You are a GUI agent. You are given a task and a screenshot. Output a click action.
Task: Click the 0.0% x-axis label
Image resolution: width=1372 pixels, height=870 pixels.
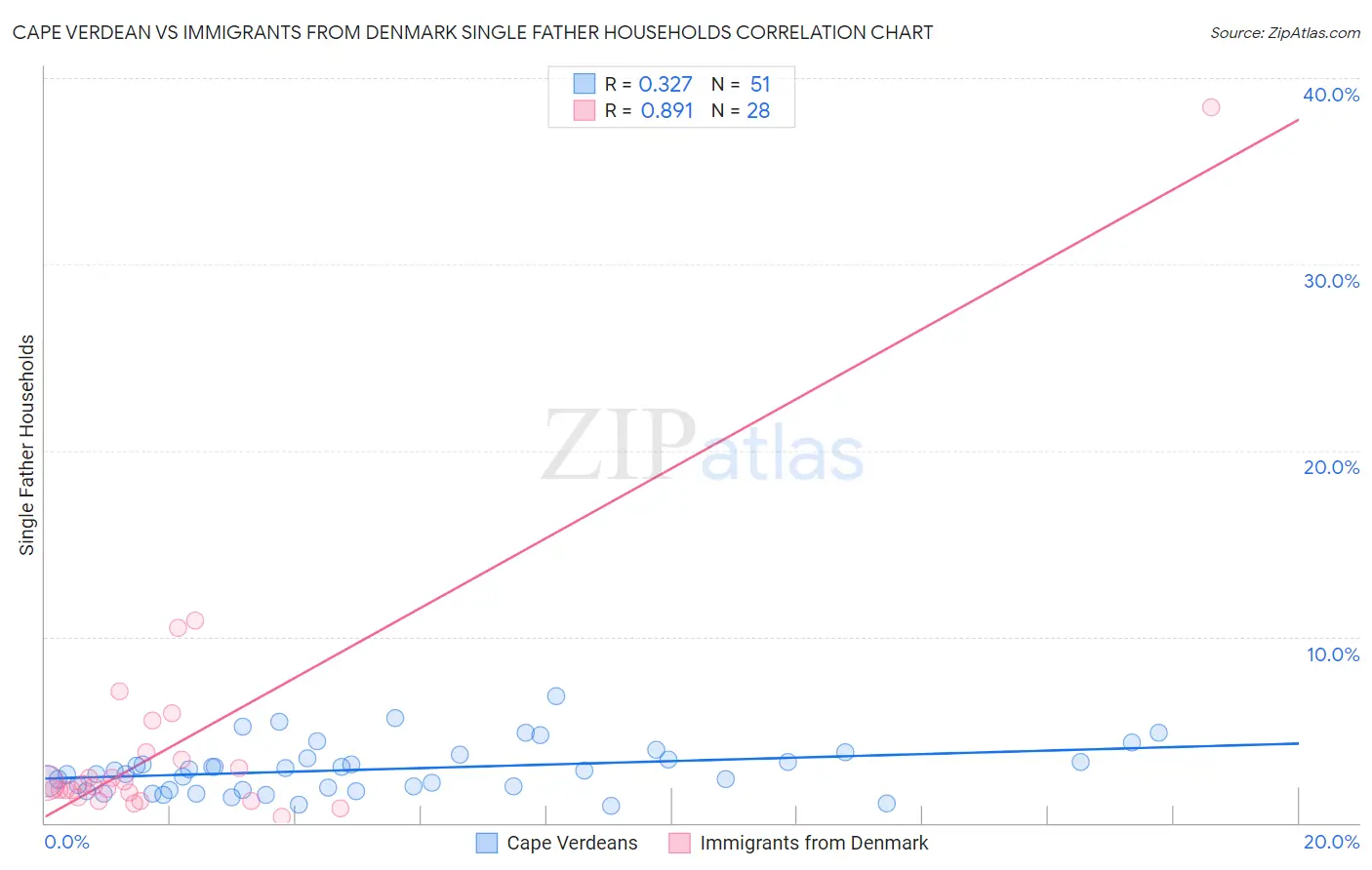[x=67, y=842]
